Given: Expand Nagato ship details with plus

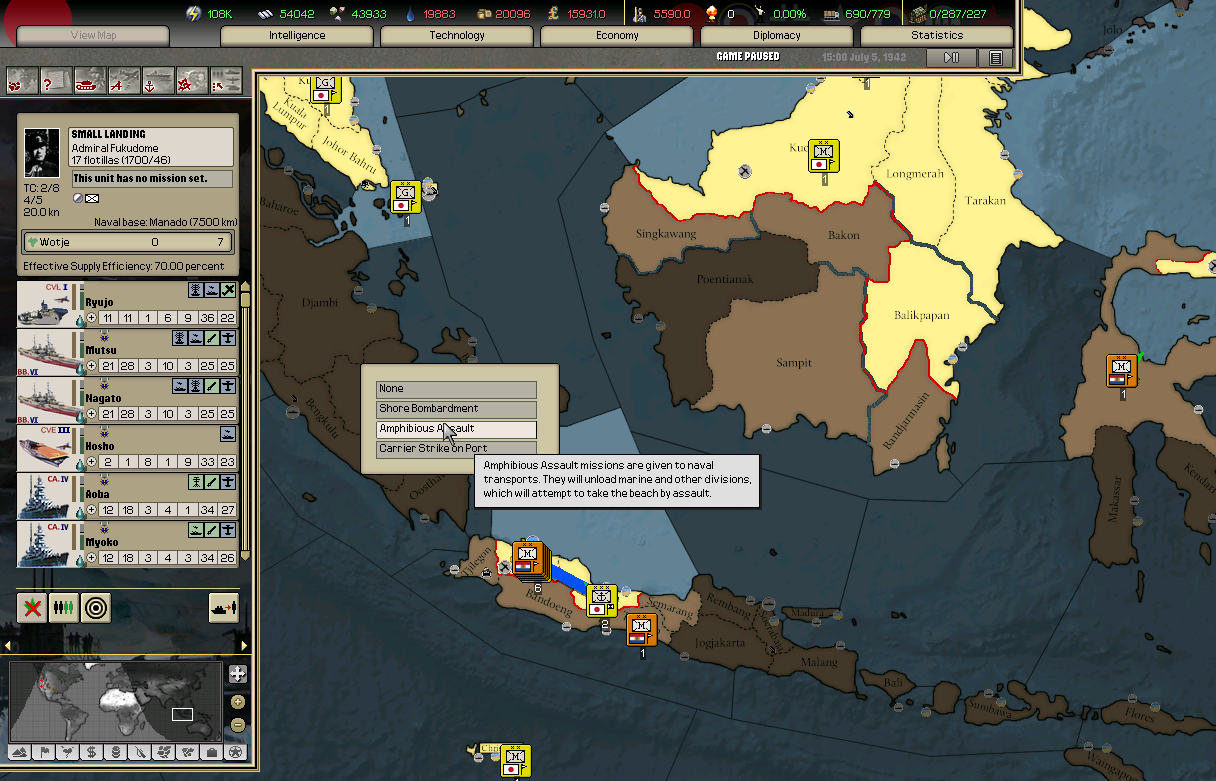Looking at the screenshot, I should pos(92,414).
